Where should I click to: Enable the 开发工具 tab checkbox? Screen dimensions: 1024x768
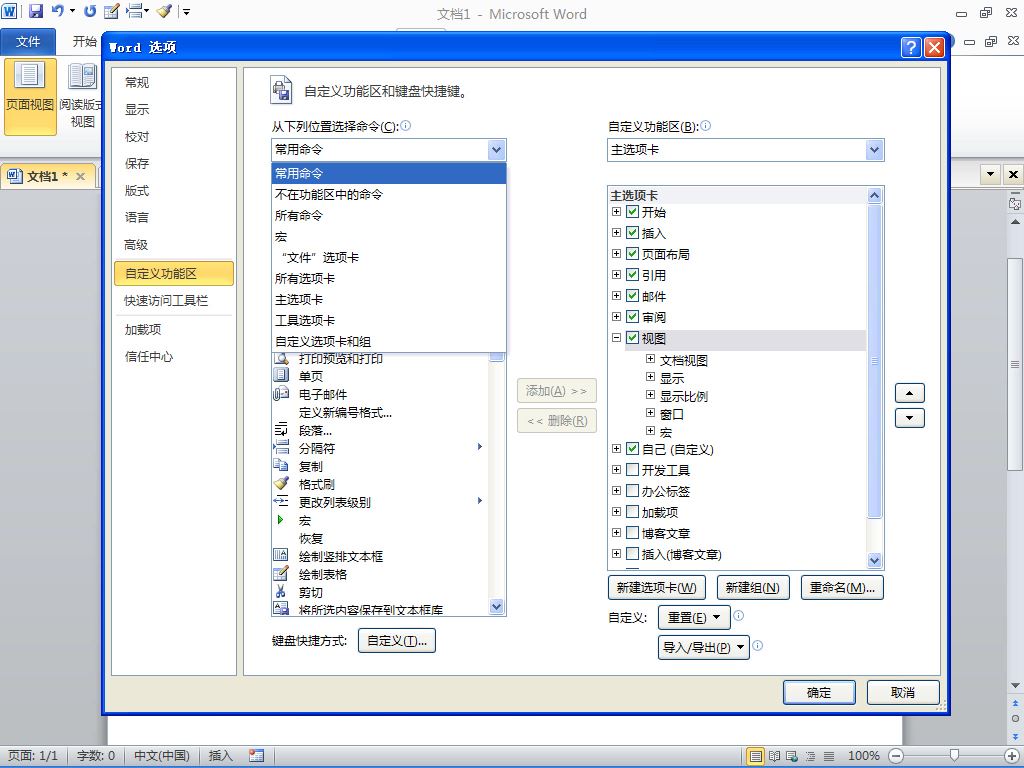point(632,470)
